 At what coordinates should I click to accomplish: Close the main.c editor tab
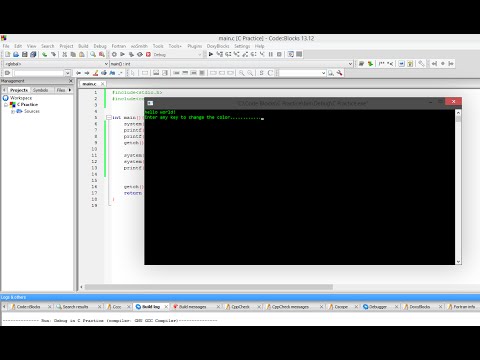(103, 84)
